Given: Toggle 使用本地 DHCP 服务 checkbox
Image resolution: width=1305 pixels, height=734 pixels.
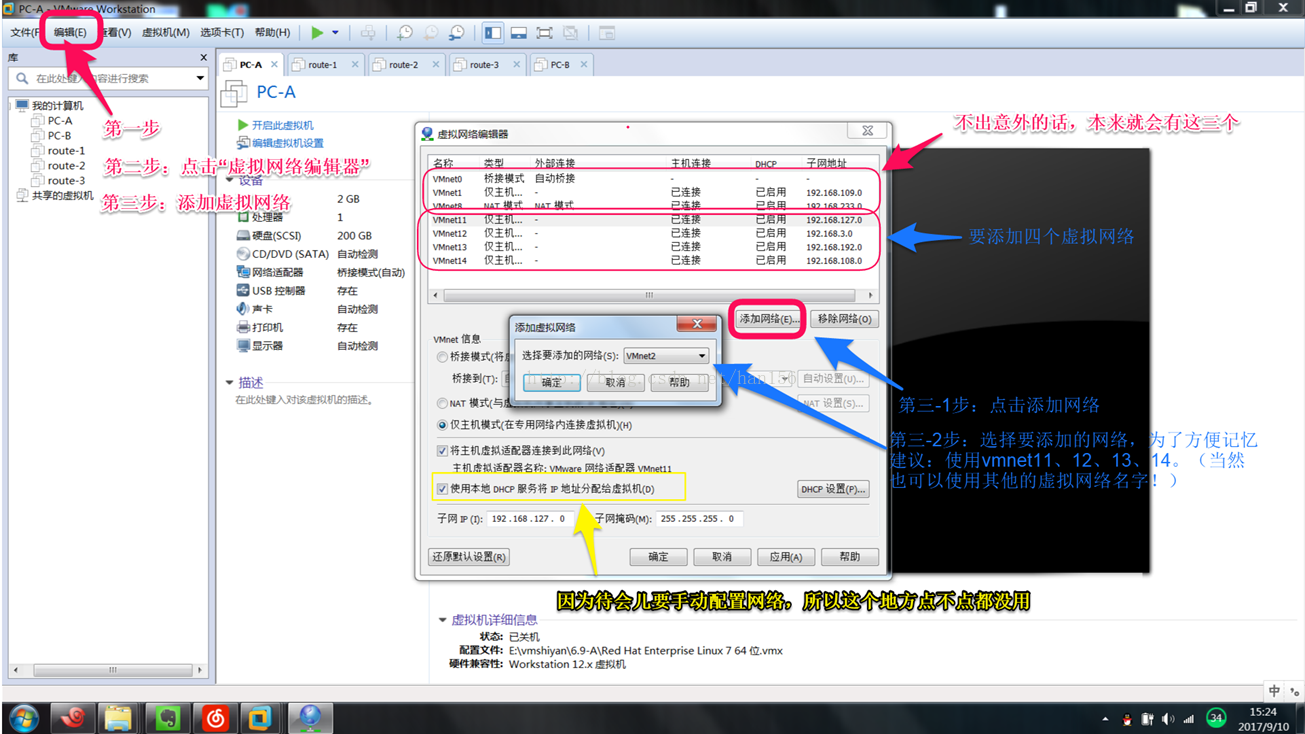Looking at the screenshot, I should point(442,489).
